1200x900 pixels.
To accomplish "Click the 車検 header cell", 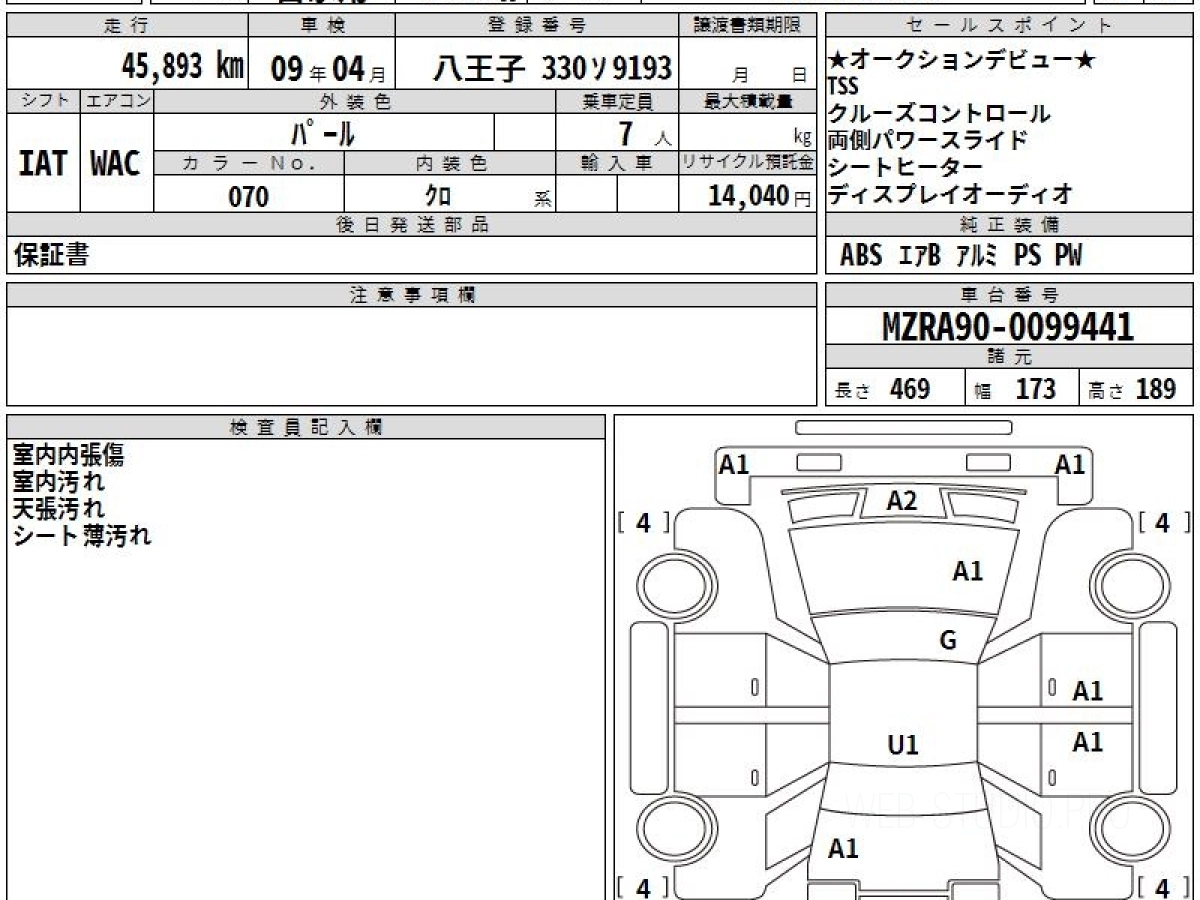I will click(321, 26).
